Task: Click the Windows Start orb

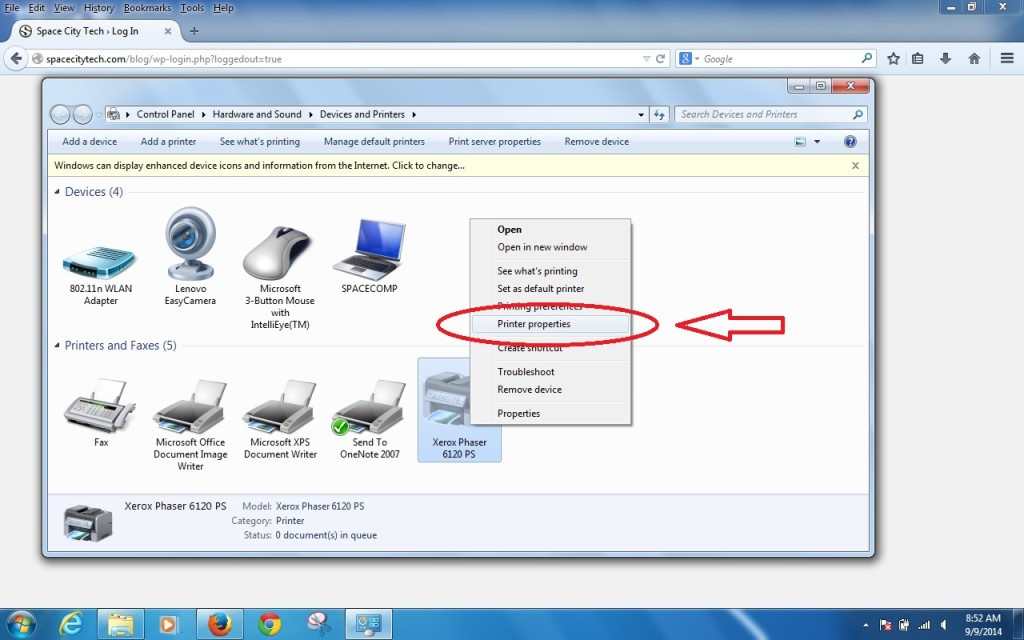Action: pos(21,624)
